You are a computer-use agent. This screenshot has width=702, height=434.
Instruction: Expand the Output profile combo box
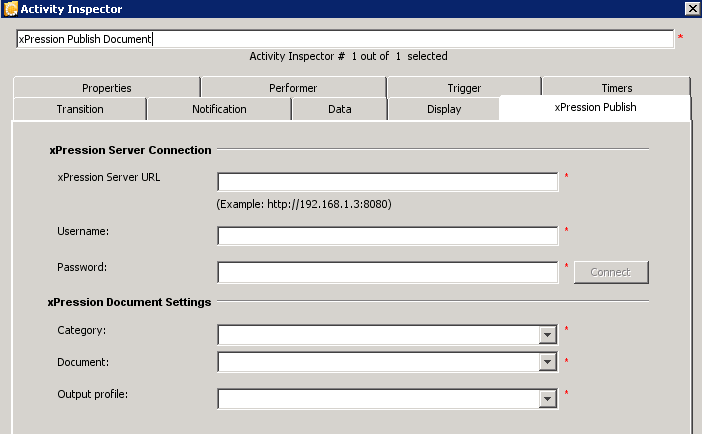point(547,399)
